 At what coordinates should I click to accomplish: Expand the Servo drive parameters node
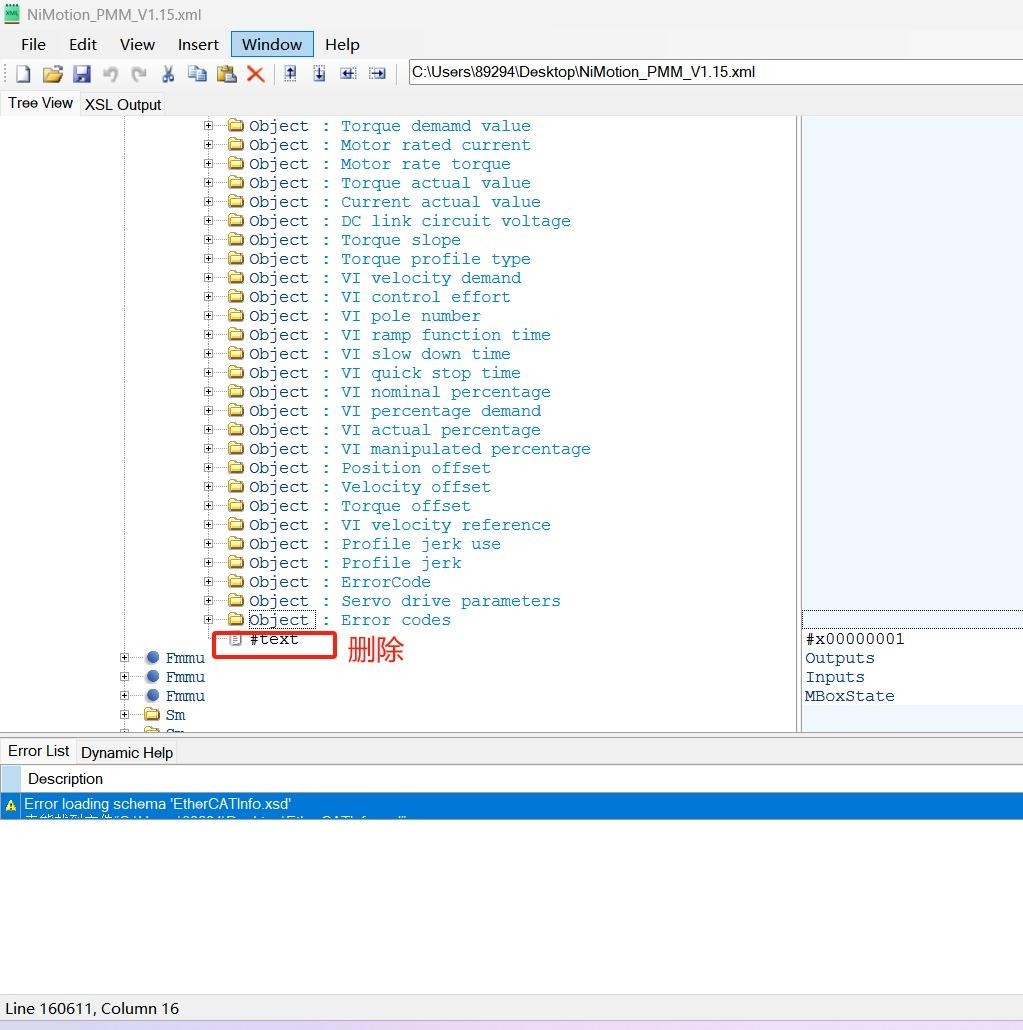(x=208, y=601)
